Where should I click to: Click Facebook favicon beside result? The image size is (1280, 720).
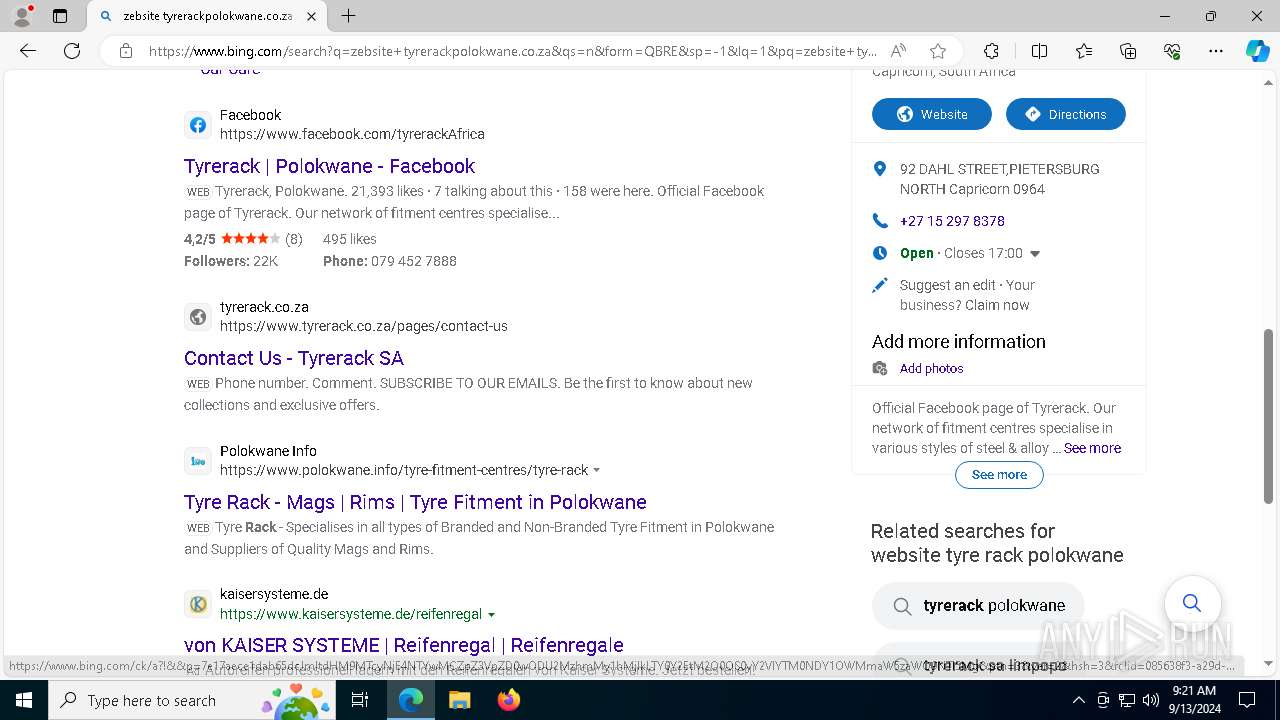coord(198,125)
